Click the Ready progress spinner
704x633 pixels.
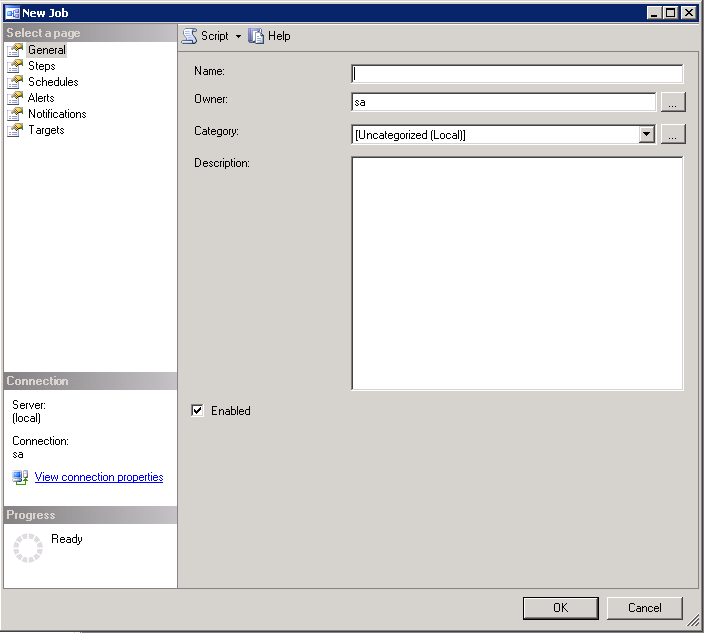tap(28, 548)
